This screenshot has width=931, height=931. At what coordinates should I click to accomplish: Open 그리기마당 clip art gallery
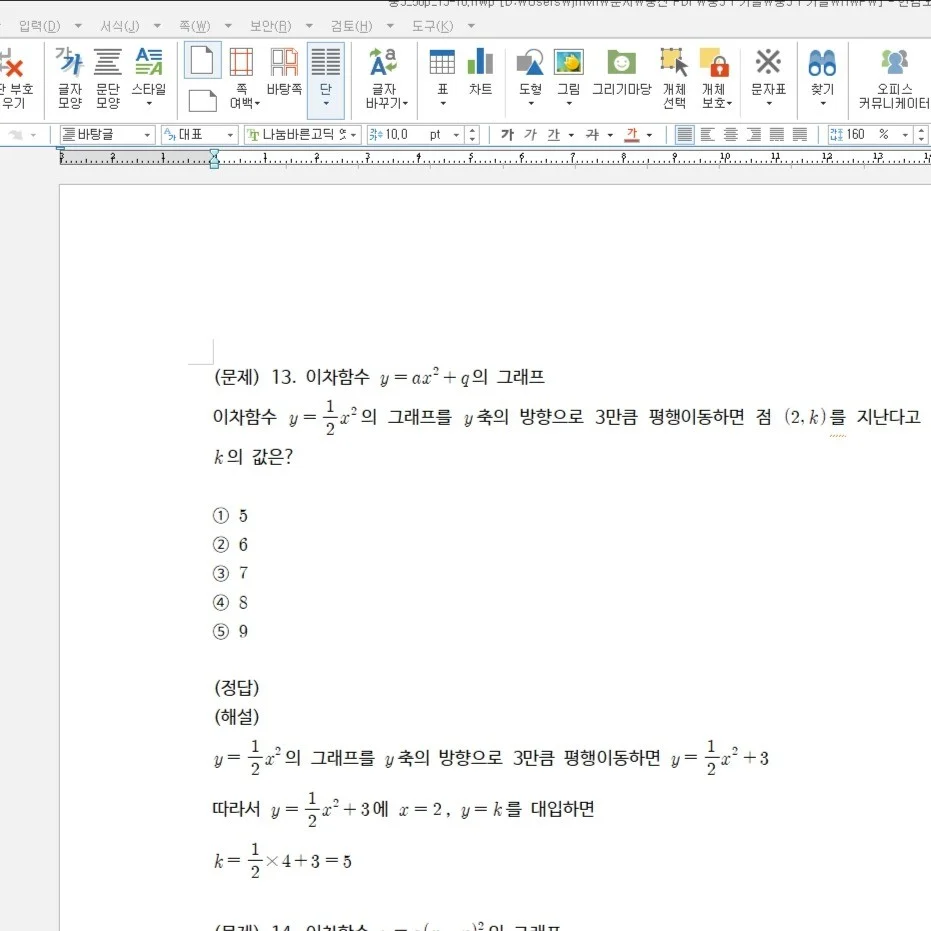coord(622,71)
